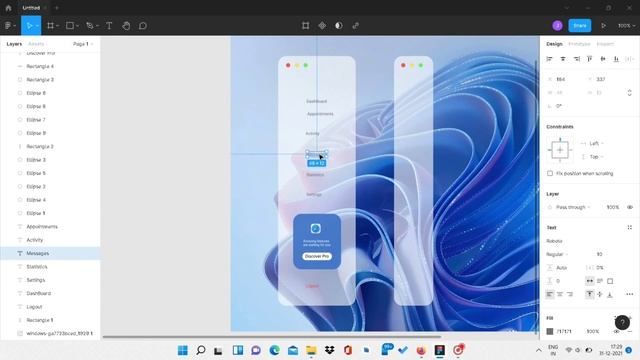640x360 pixels.
Task: Select the Add Comment tool
Action: point(143,26)
